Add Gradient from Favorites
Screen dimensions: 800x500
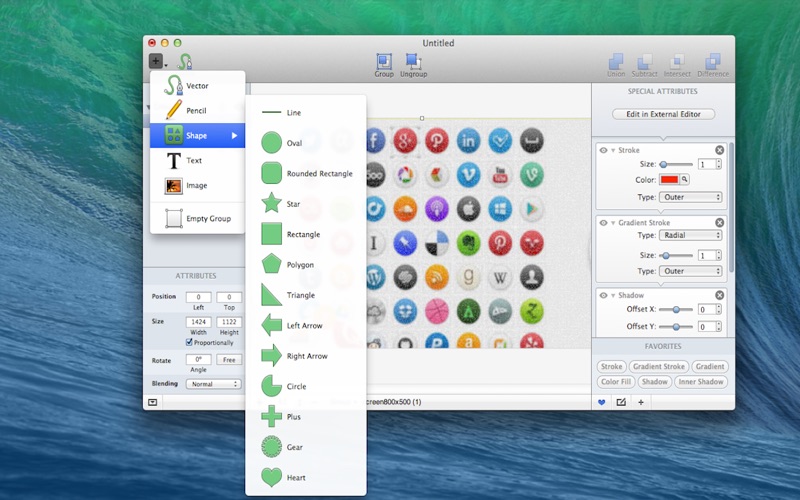tap(710, 366)
